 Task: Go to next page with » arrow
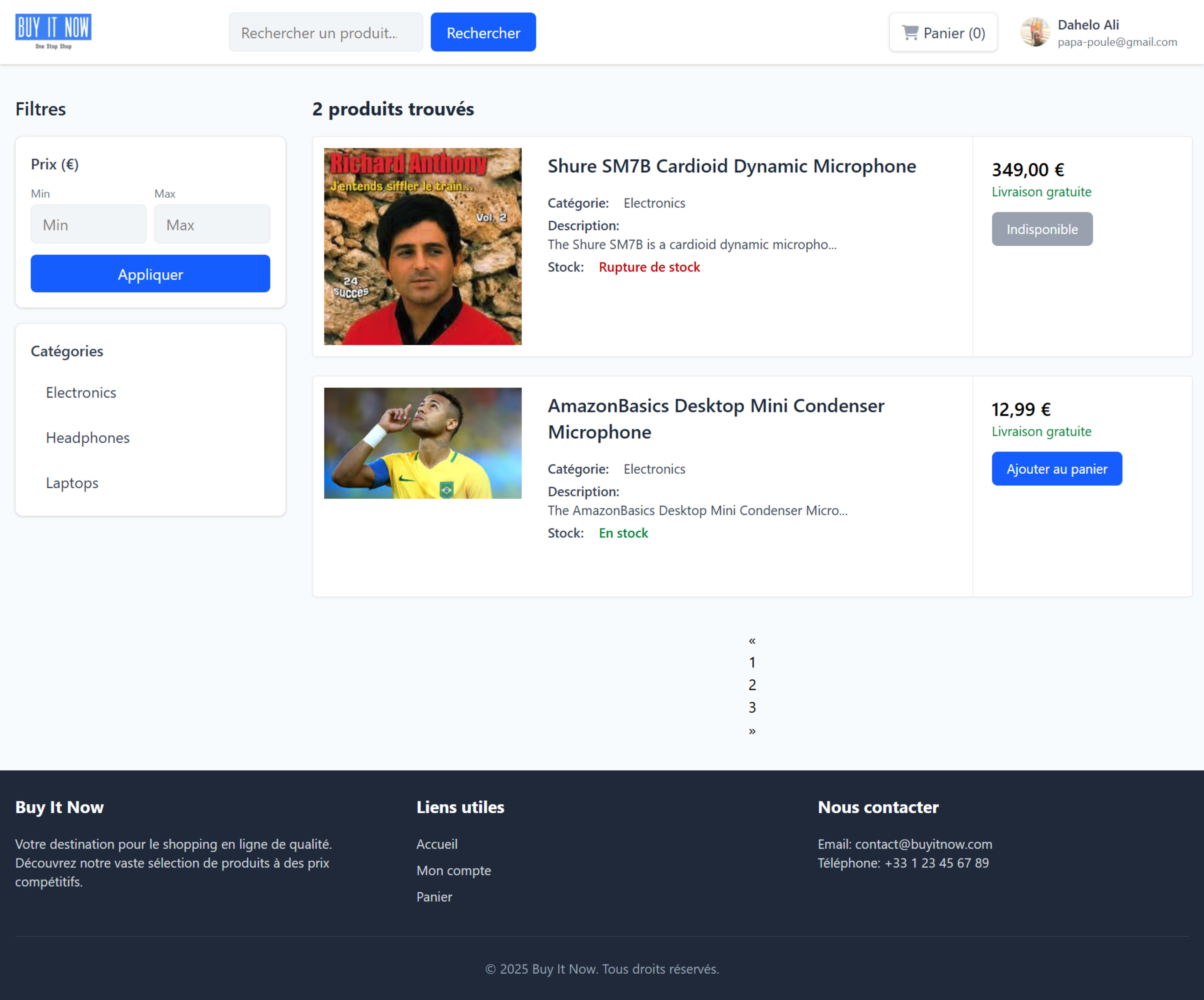point(752,730)
